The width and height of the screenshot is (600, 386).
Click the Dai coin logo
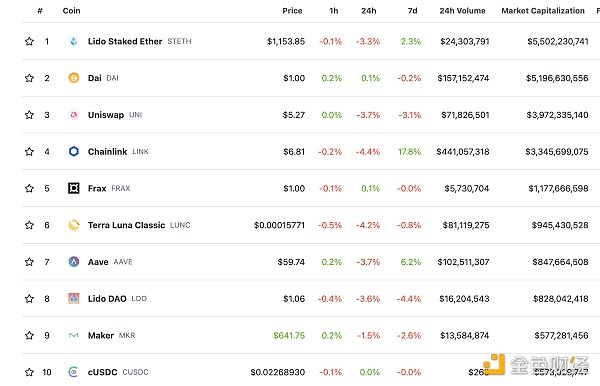click(x=74, y=78)
